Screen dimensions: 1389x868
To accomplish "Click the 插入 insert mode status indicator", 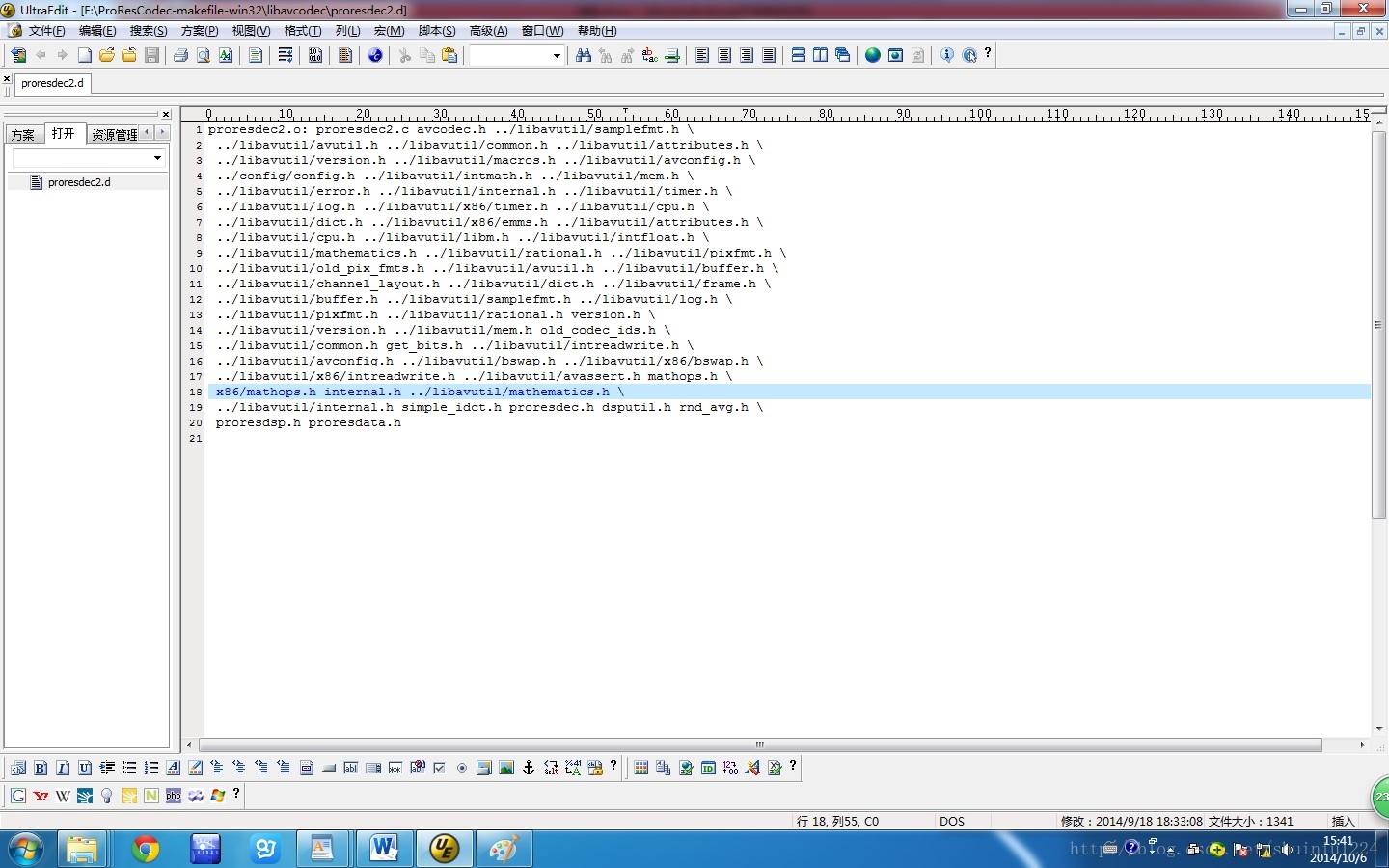I will pyautogui.click(x=1343, y=822).
